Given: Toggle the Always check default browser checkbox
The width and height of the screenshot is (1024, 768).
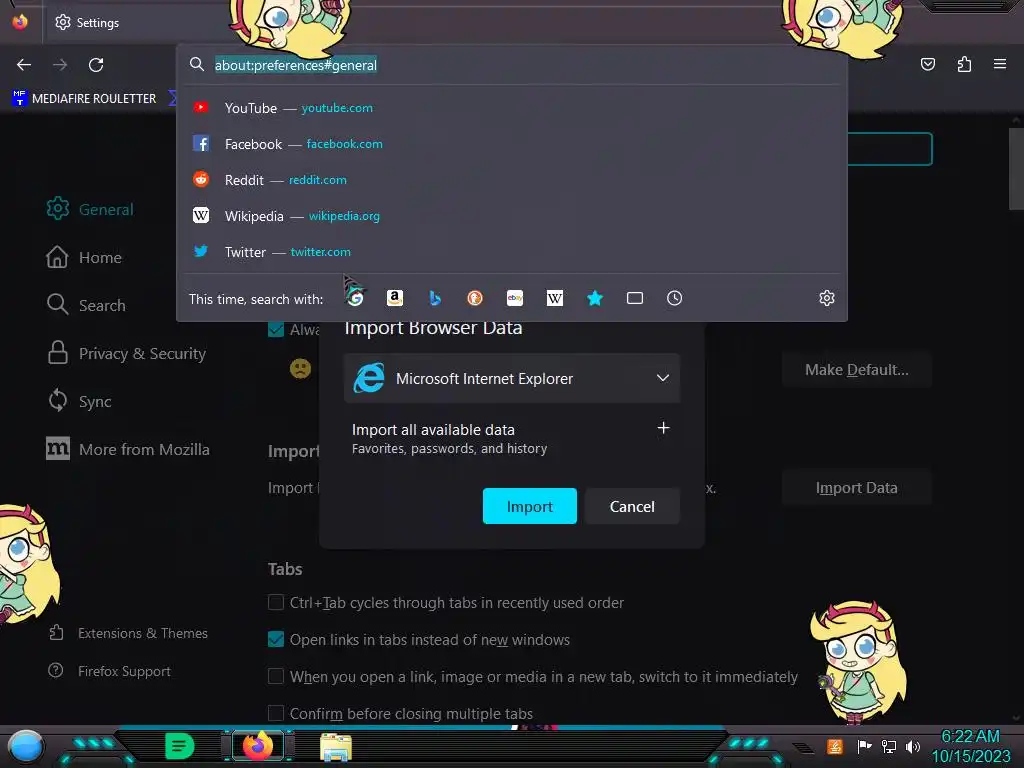Looking at the screenshot, I should click(x=276, y=329).
